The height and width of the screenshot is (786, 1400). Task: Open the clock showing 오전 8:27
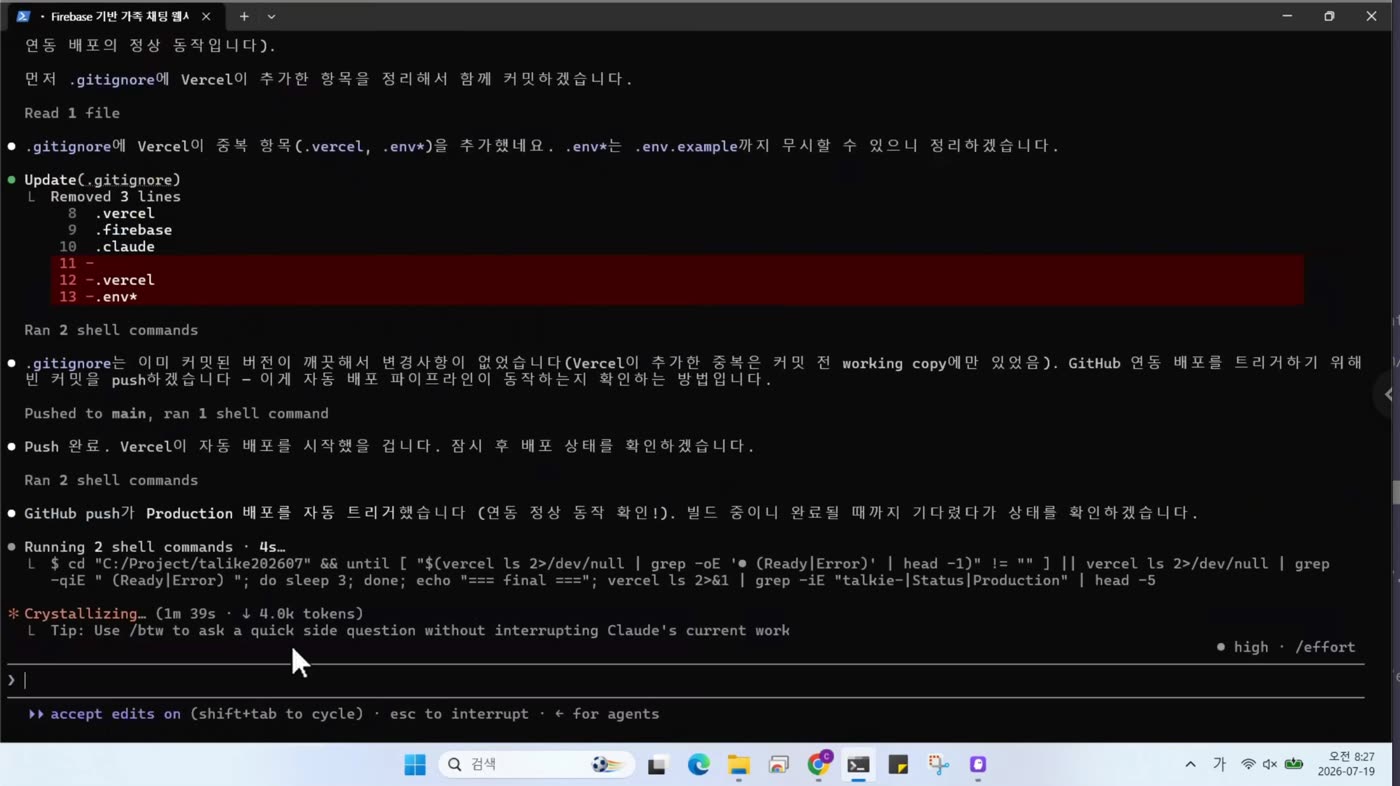point(1346,765)
